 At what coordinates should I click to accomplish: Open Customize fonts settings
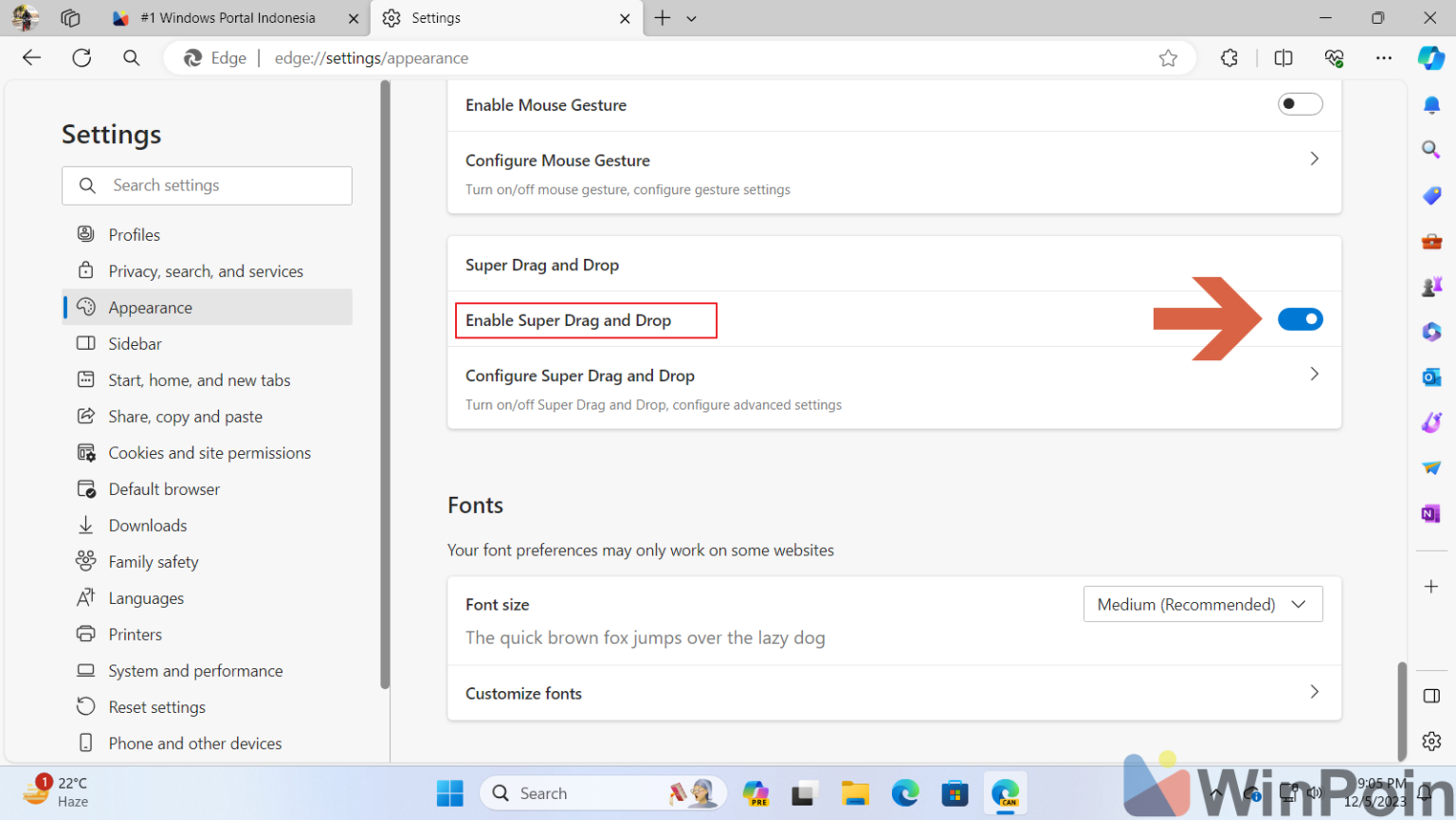coord(894,692)
